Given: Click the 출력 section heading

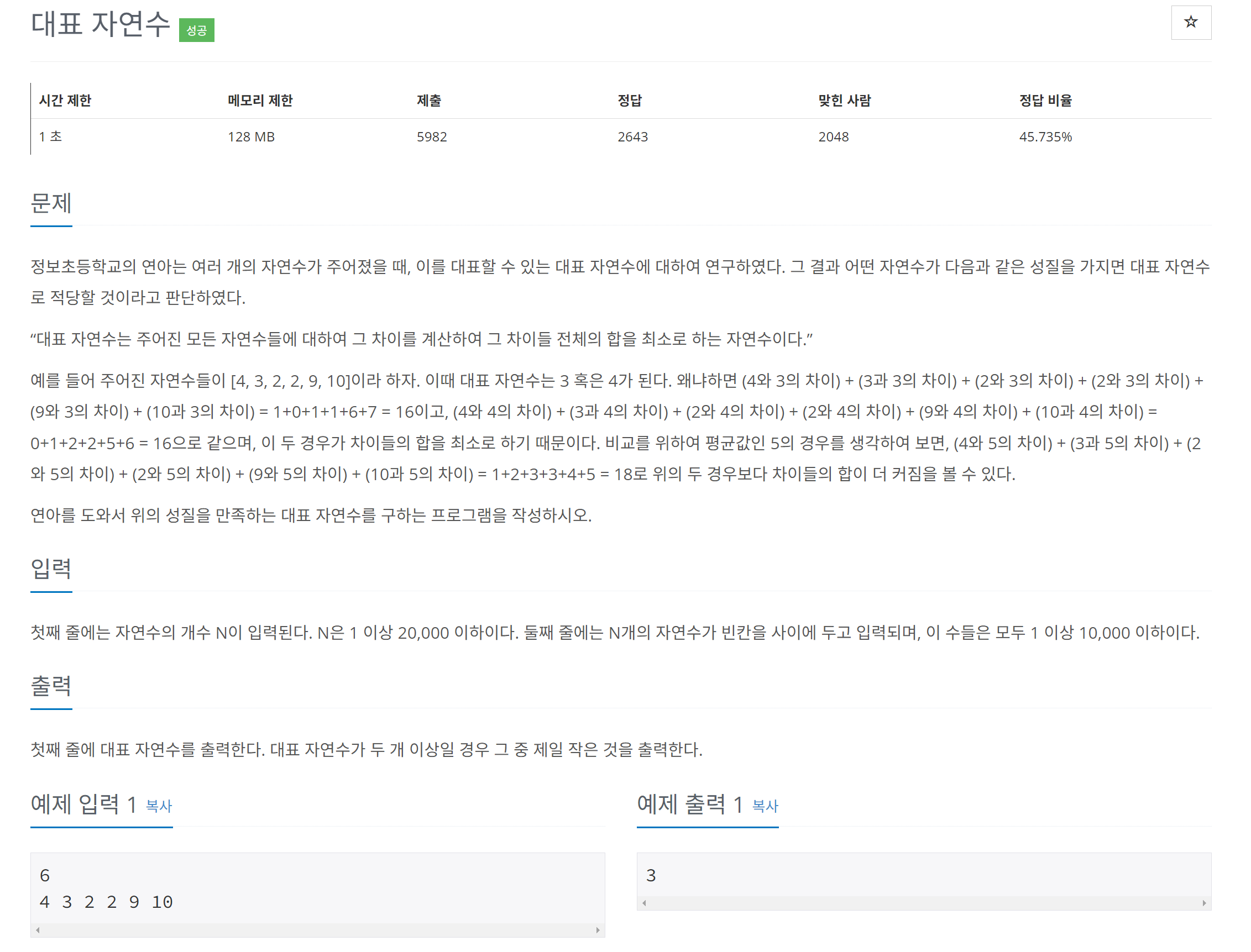Looking at the screenshot, I should (x=51, y=686).
